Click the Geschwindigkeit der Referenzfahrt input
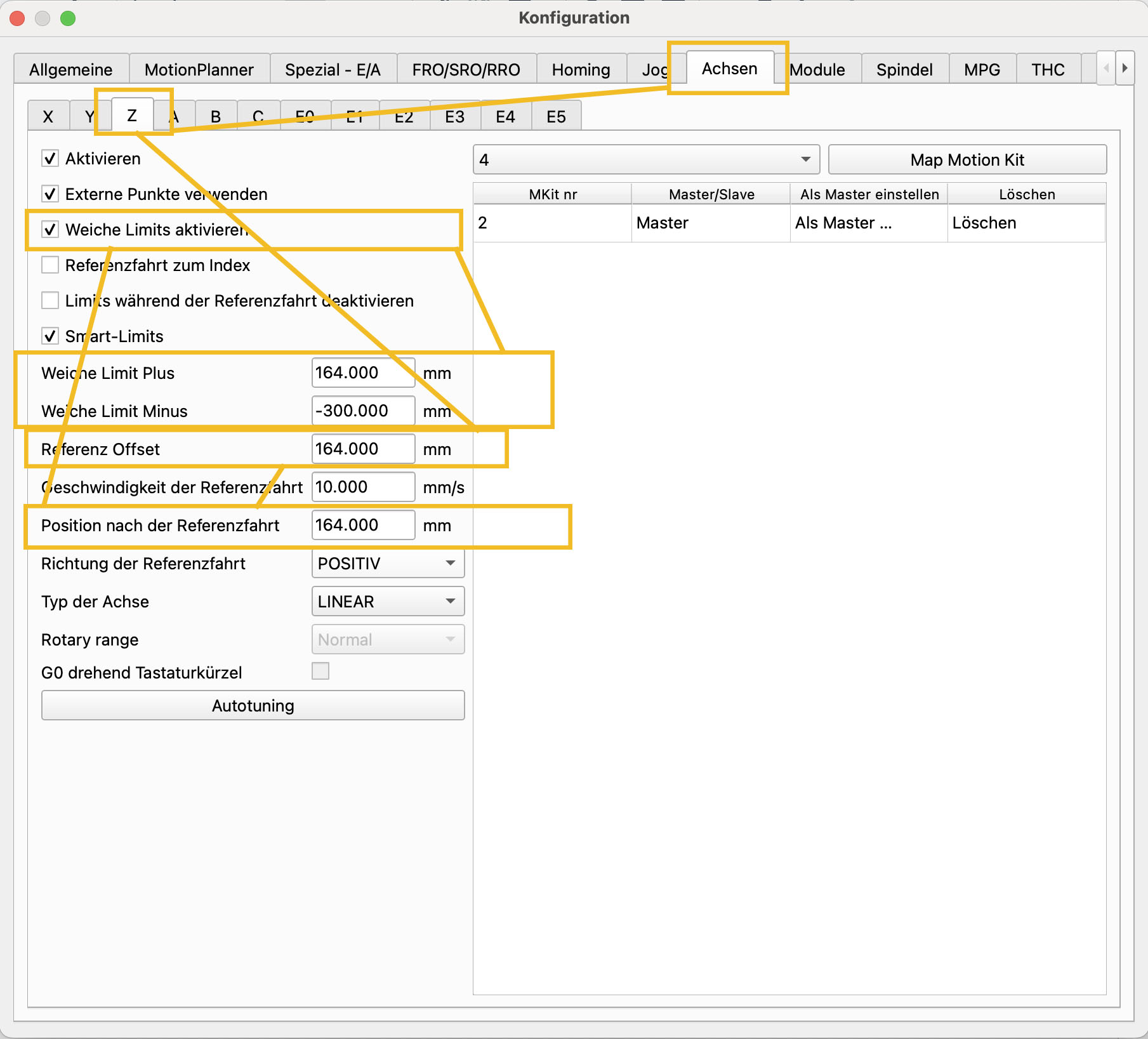 363,487
